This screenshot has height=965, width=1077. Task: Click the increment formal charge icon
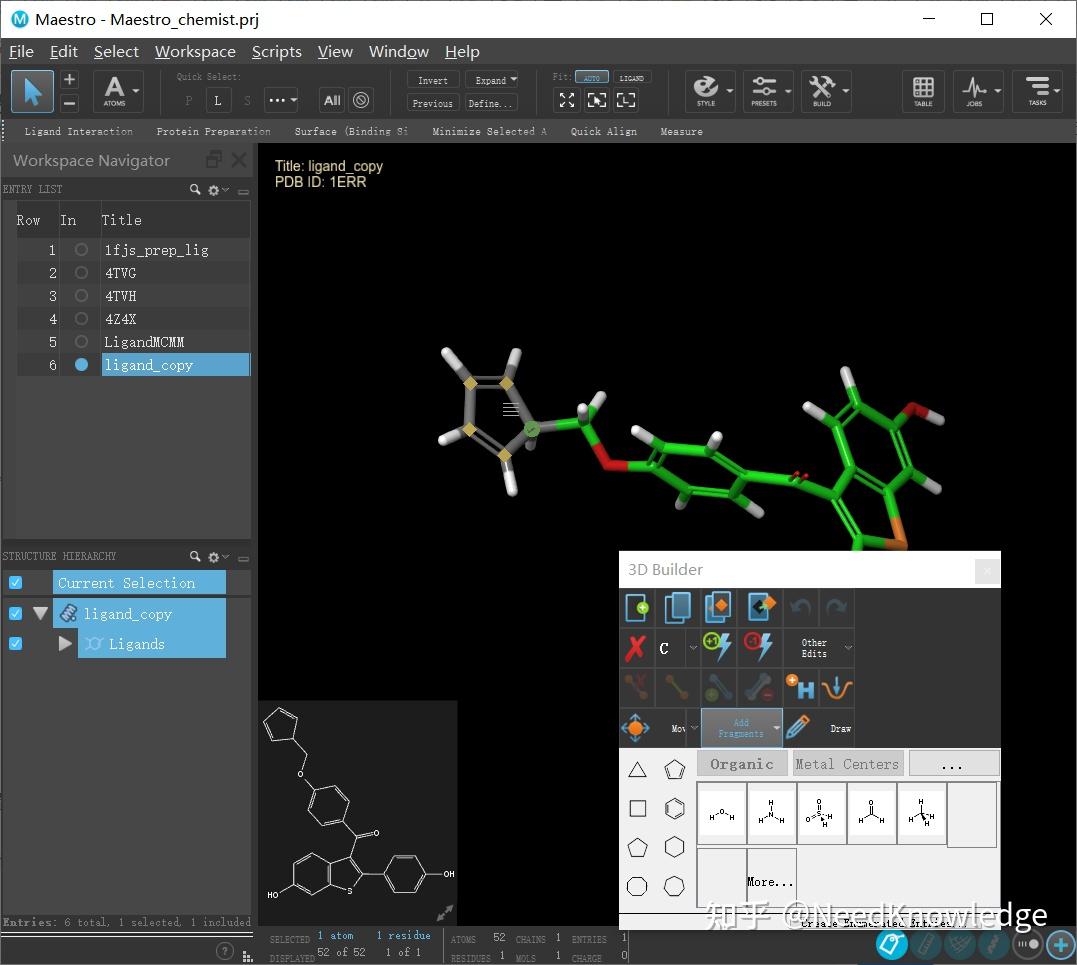717,647
